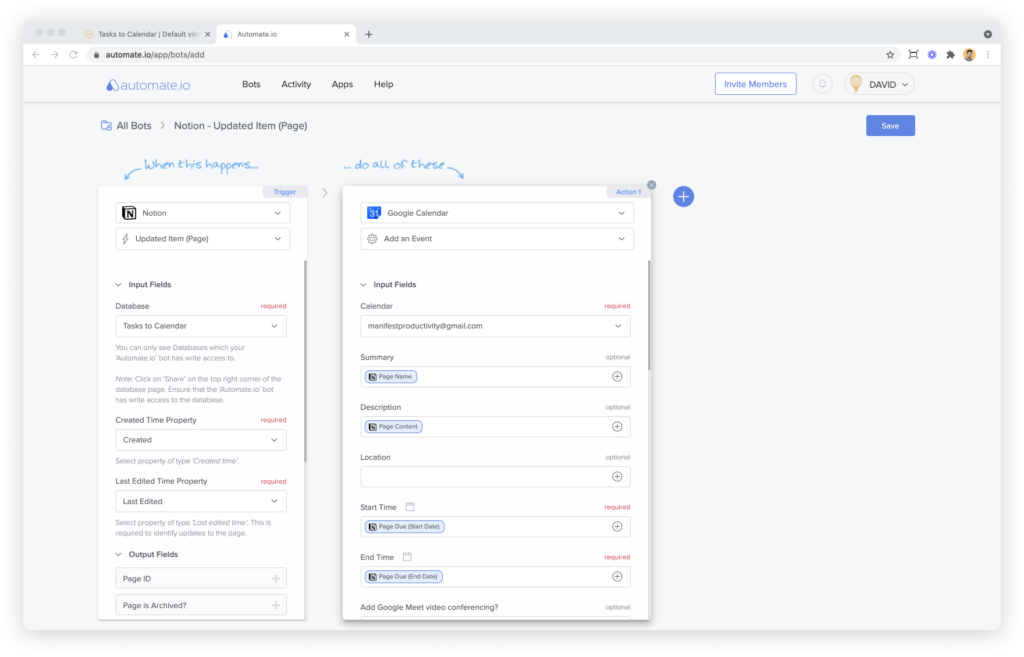Click the trigger panel scrollbar
This screenshot has height=657, width=1024.
[305, 361]
